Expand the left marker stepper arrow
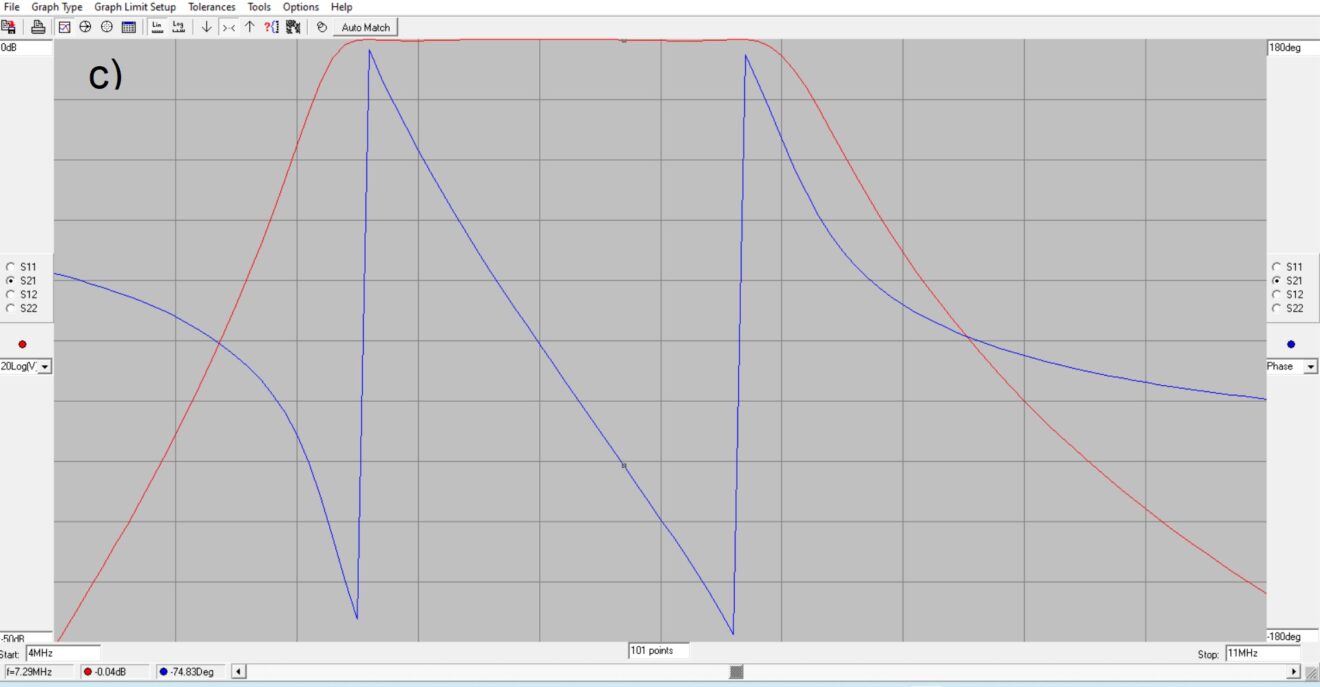The image size is (1320, 687). click(237, 671)
